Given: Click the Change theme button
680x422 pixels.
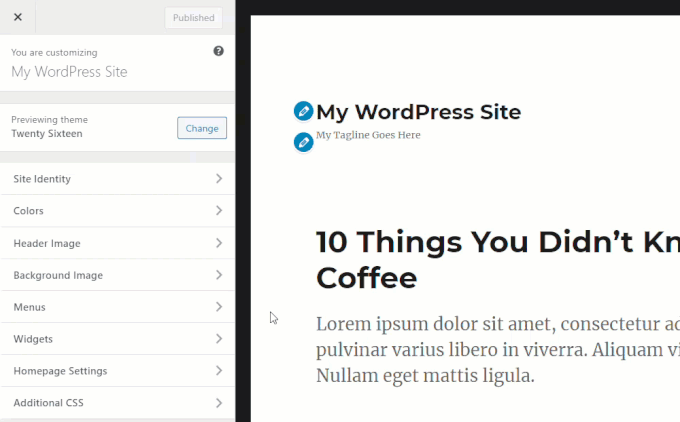Looking at the screenshot, I should 202,128.
